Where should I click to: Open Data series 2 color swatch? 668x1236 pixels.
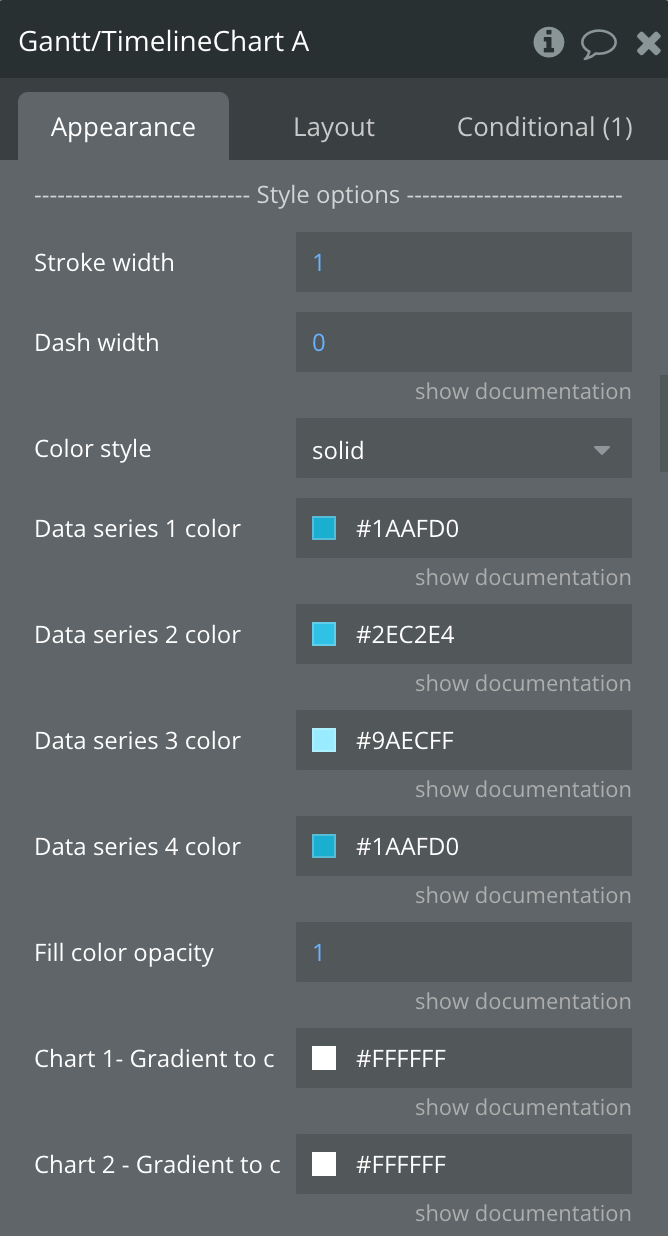pos(324,634)
